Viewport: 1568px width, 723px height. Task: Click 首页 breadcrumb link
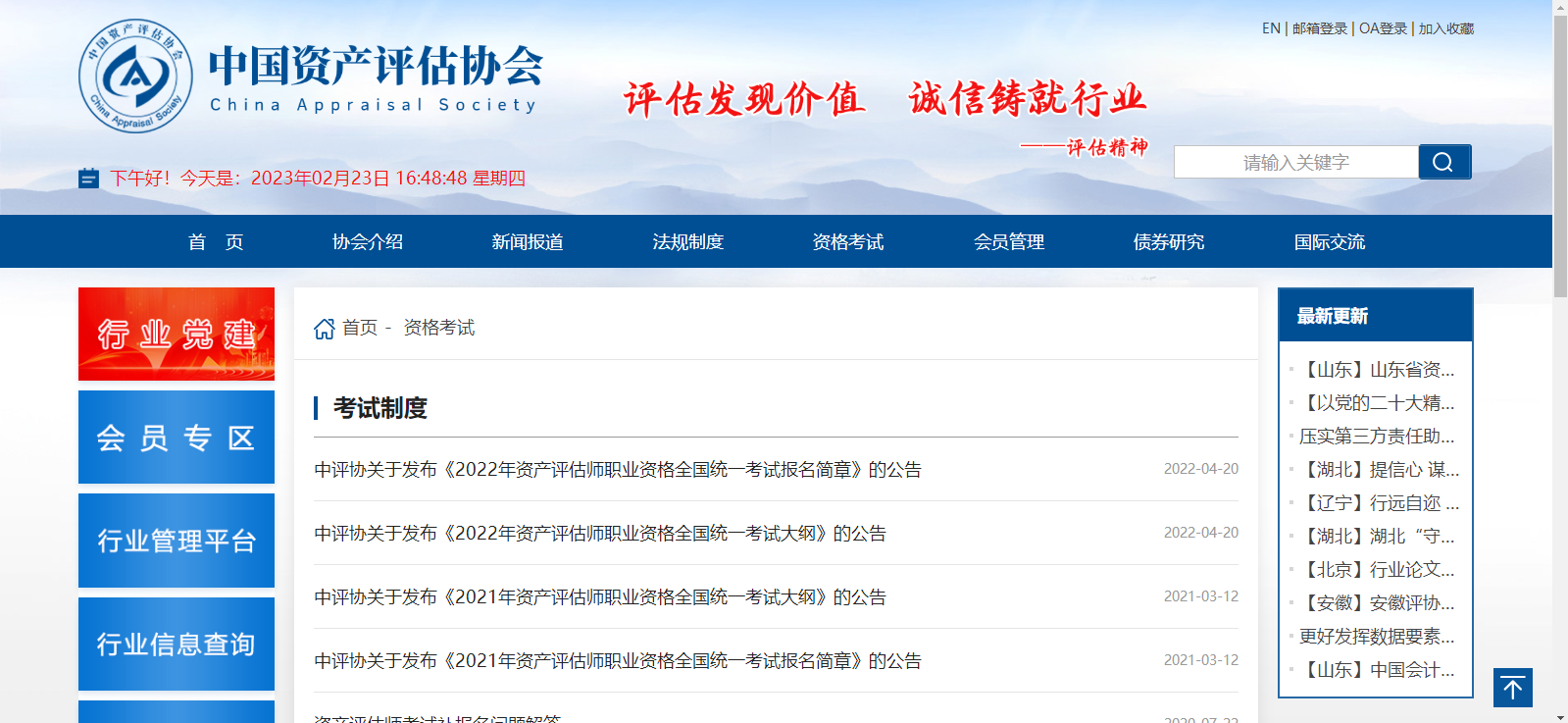(360, 328)
